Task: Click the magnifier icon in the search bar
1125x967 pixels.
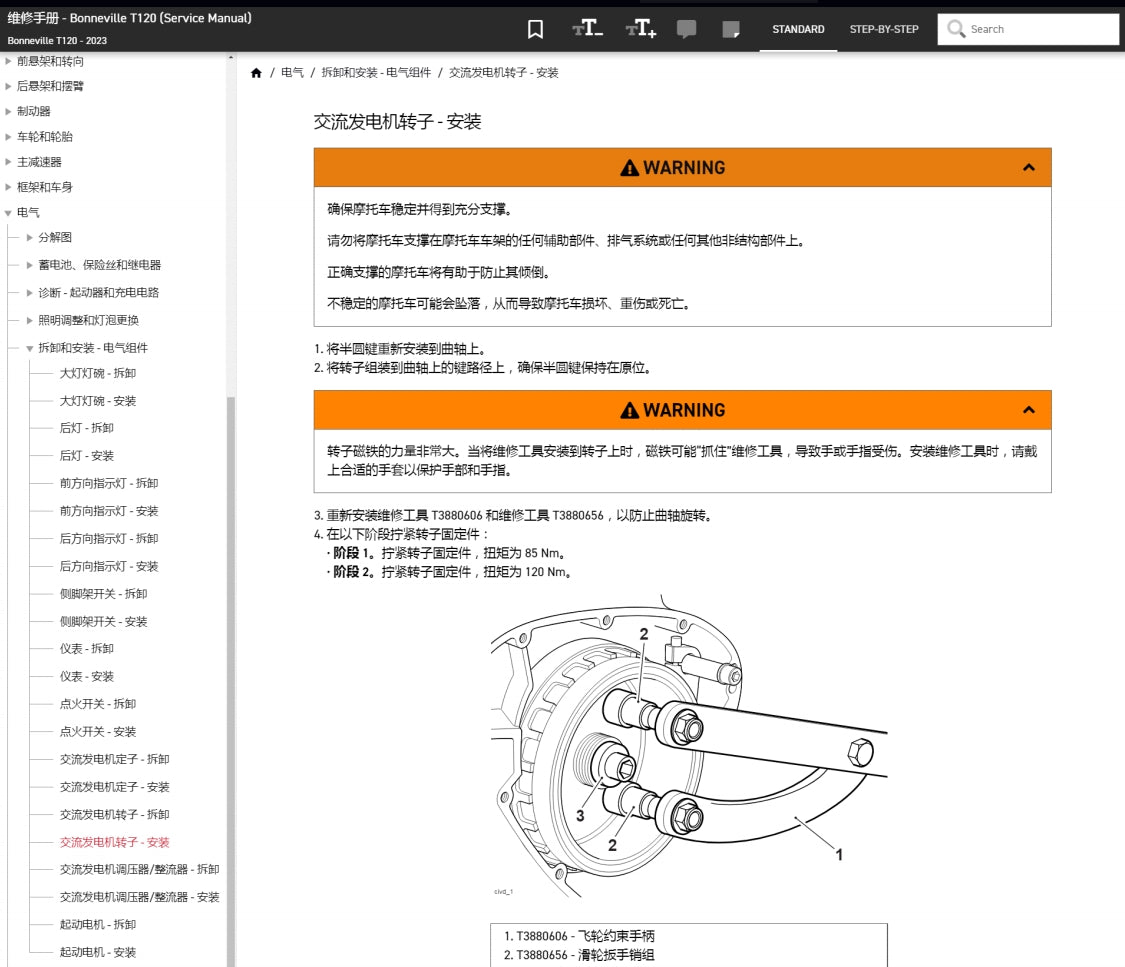Action: click(956, 29)
